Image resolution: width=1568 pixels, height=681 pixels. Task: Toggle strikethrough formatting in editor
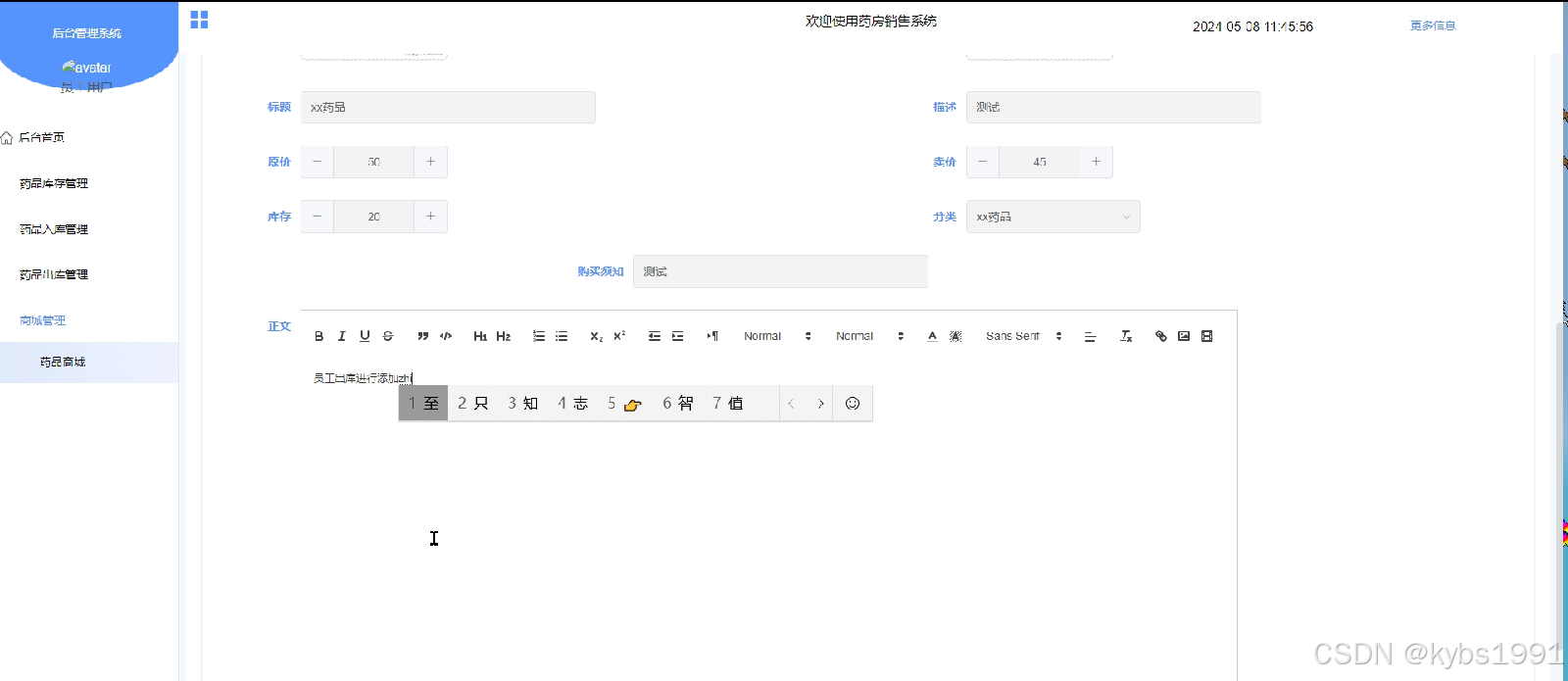pos(388,336)
